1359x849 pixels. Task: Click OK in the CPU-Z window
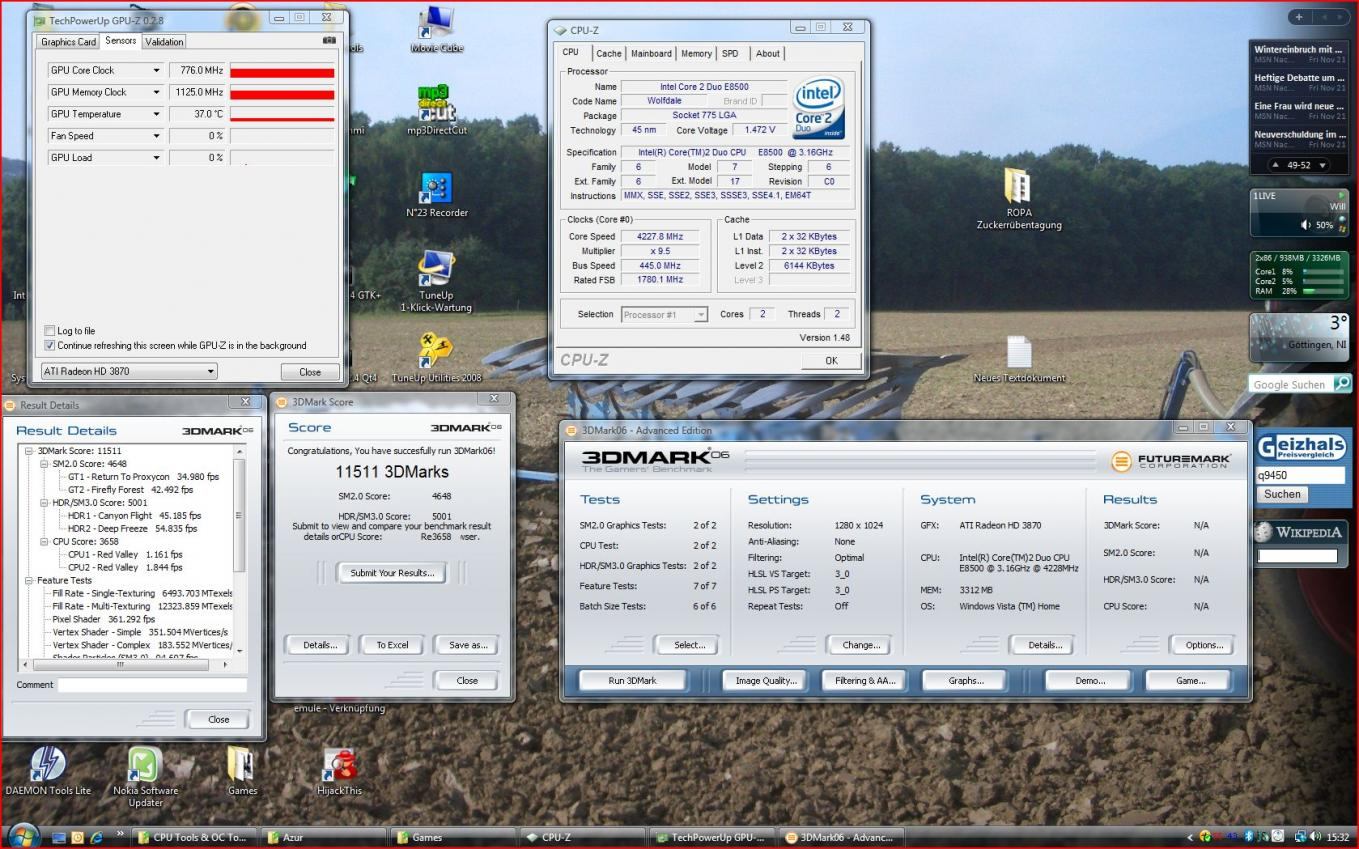tap(831, 361)
